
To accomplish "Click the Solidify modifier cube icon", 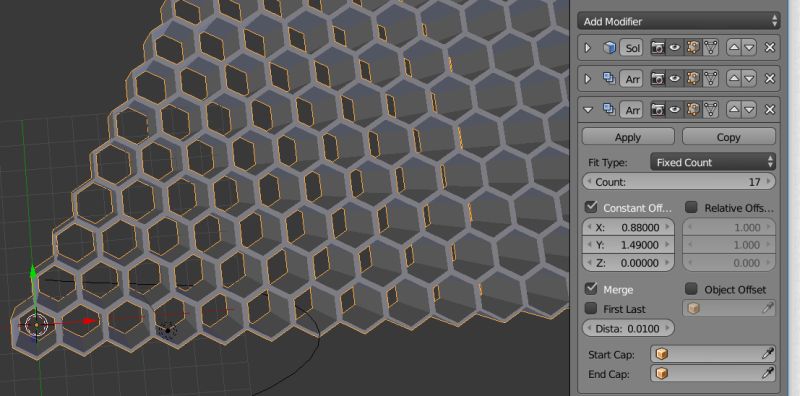I will (x=609, y=48).
